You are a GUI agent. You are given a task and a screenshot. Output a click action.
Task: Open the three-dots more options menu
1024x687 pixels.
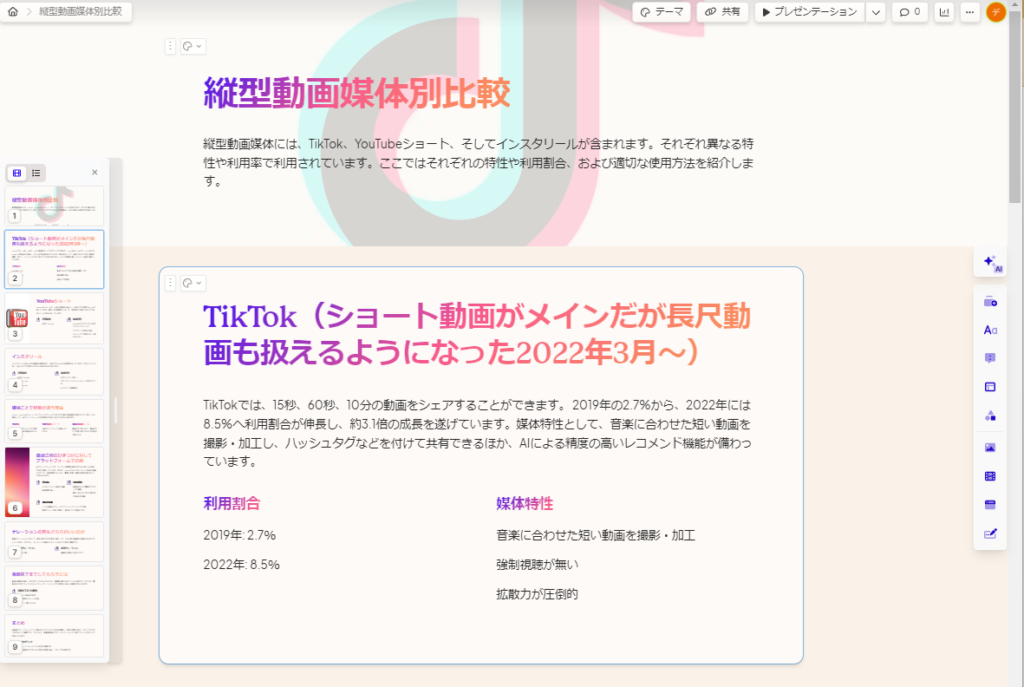pos(970,12)
